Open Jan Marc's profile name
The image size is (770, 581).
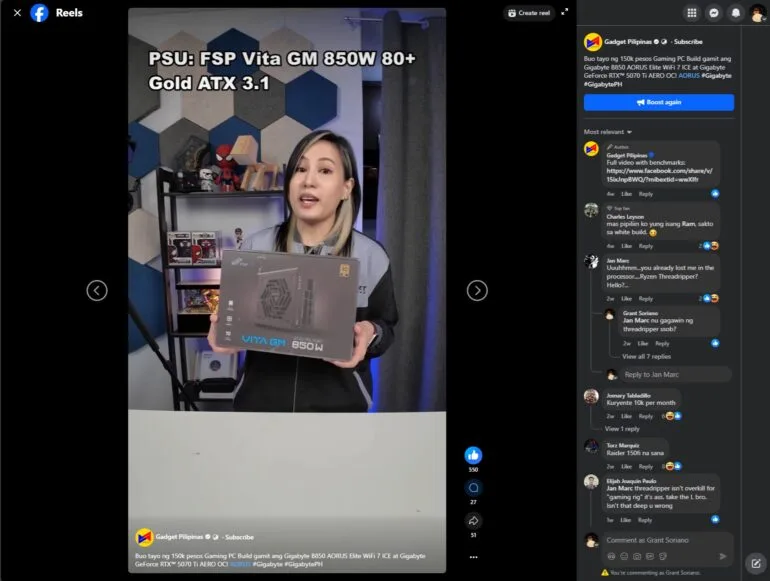pyautogui.click(x=617, y=261)
